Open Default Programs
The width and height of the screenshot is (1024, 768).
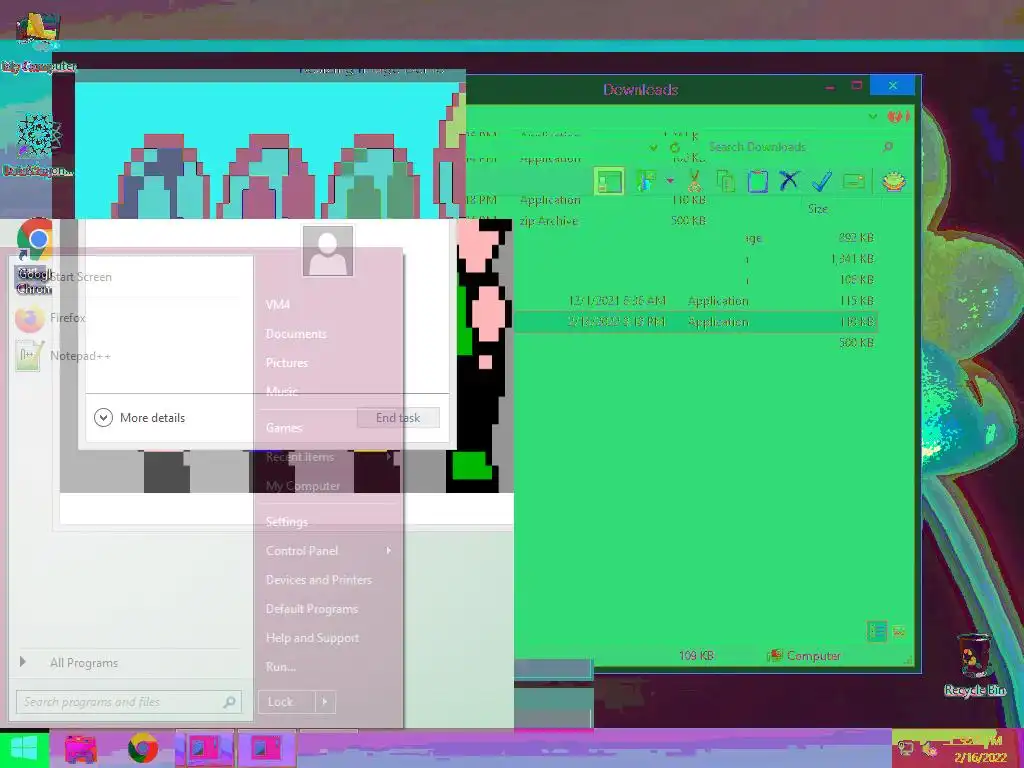tap(312, 609)
